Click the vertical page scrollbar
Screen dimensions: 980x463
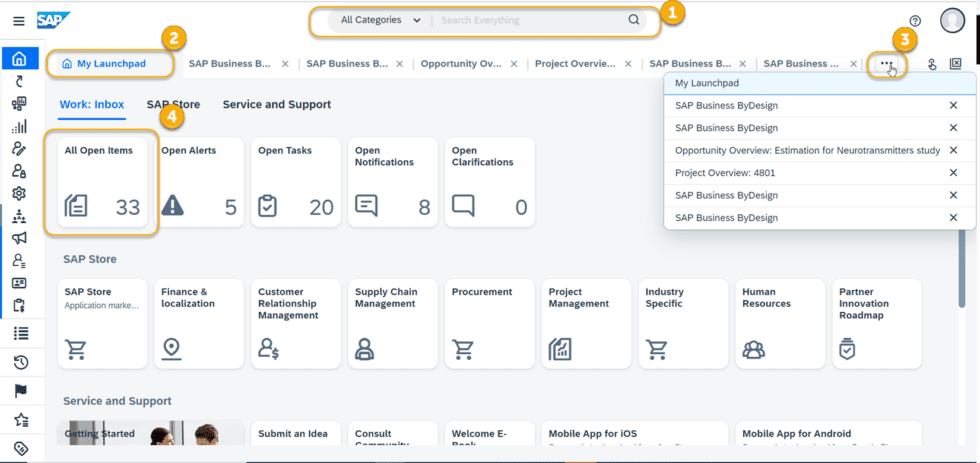click(x=962, y=269)
